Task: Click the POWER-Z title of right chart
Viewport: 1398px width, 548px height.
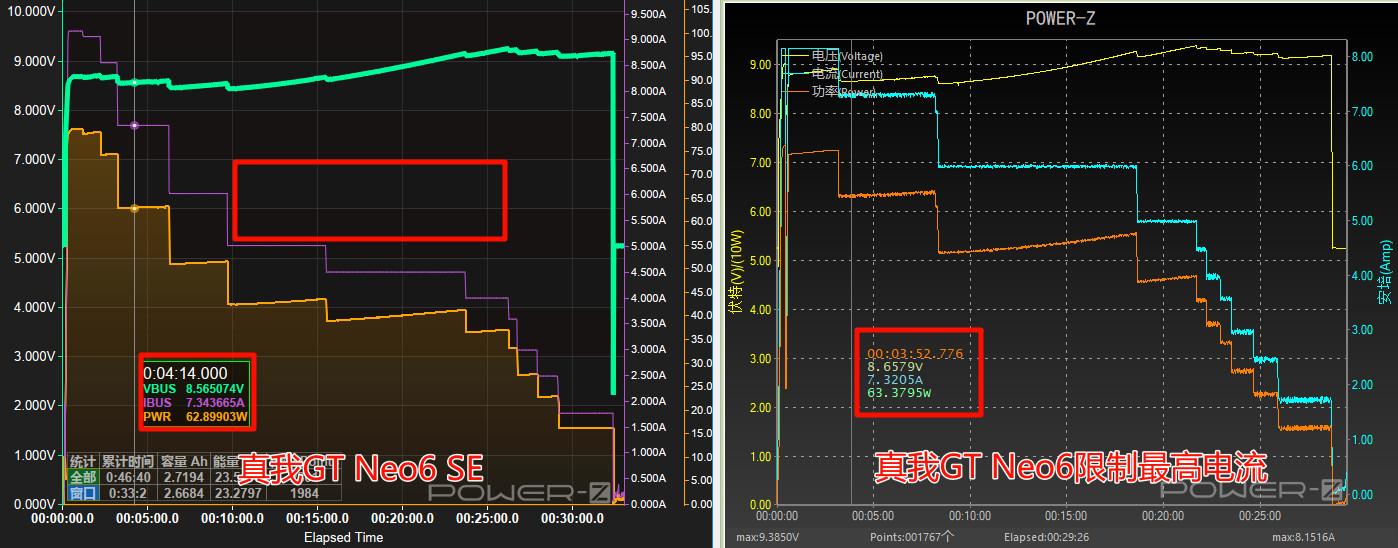Action: (1061, 17)
